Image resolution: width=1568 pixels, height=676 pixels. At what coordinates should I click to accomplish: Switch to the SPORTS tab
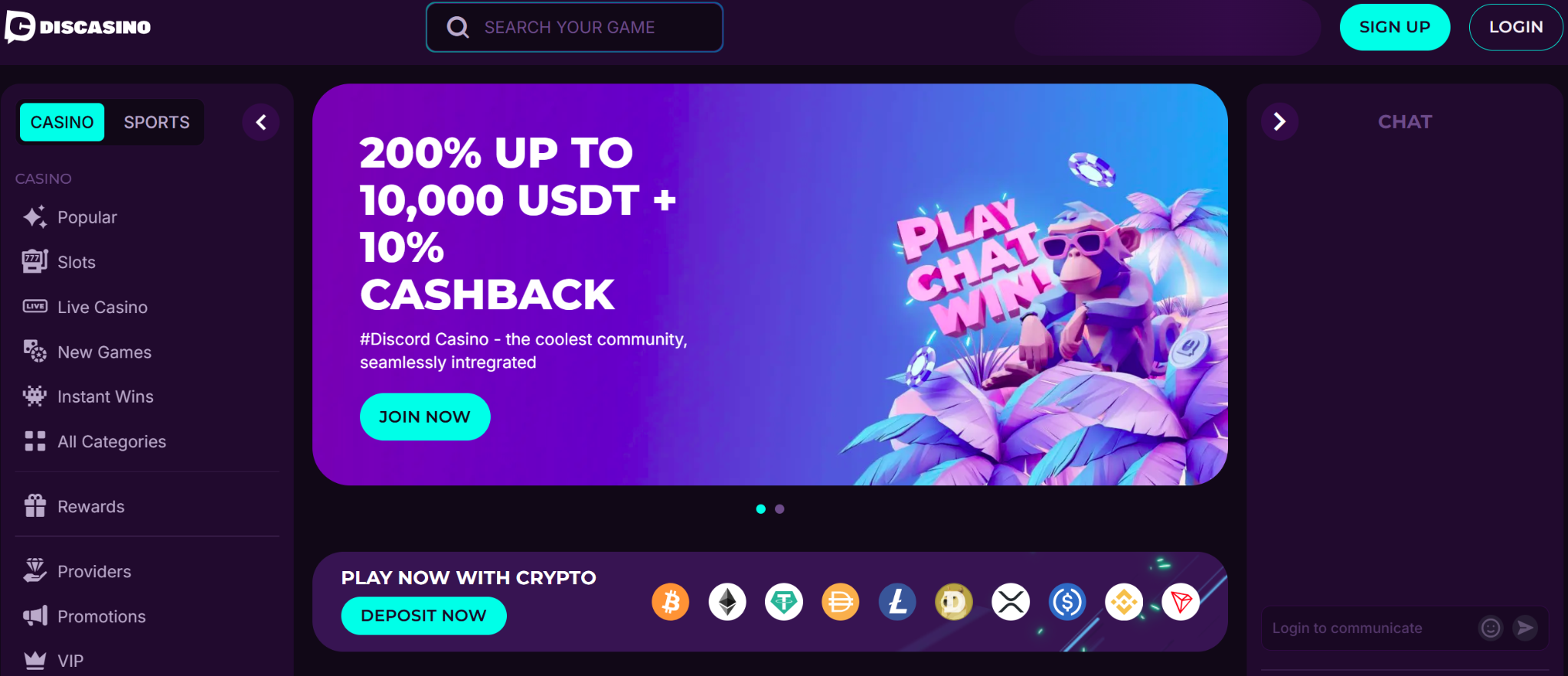point(156,122)
